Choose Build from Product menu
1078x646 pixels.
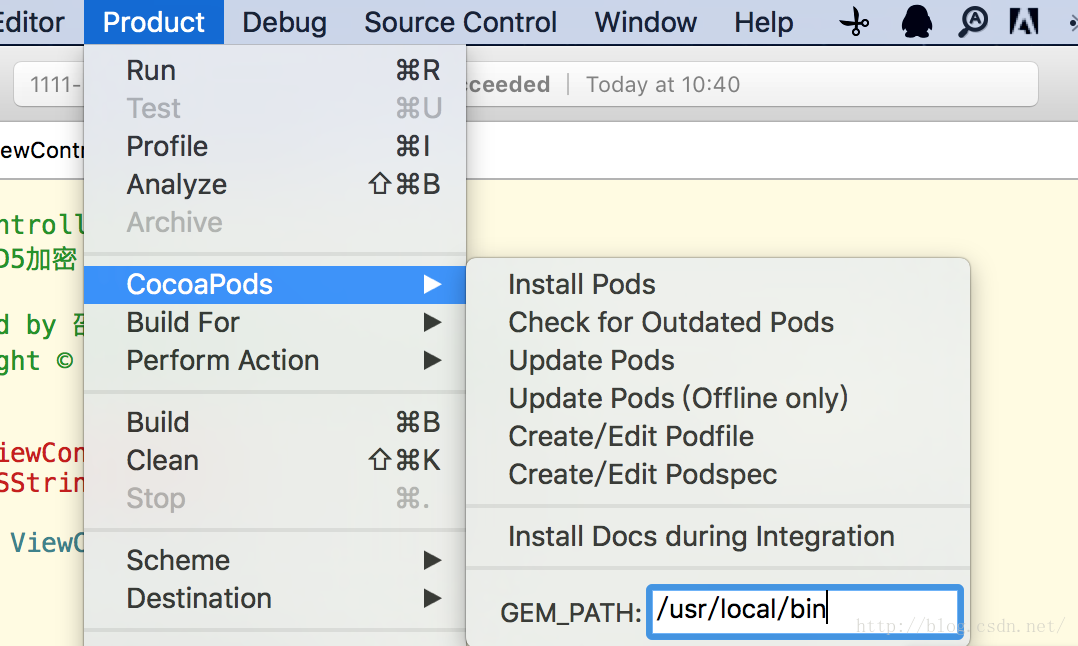(275, 422)
